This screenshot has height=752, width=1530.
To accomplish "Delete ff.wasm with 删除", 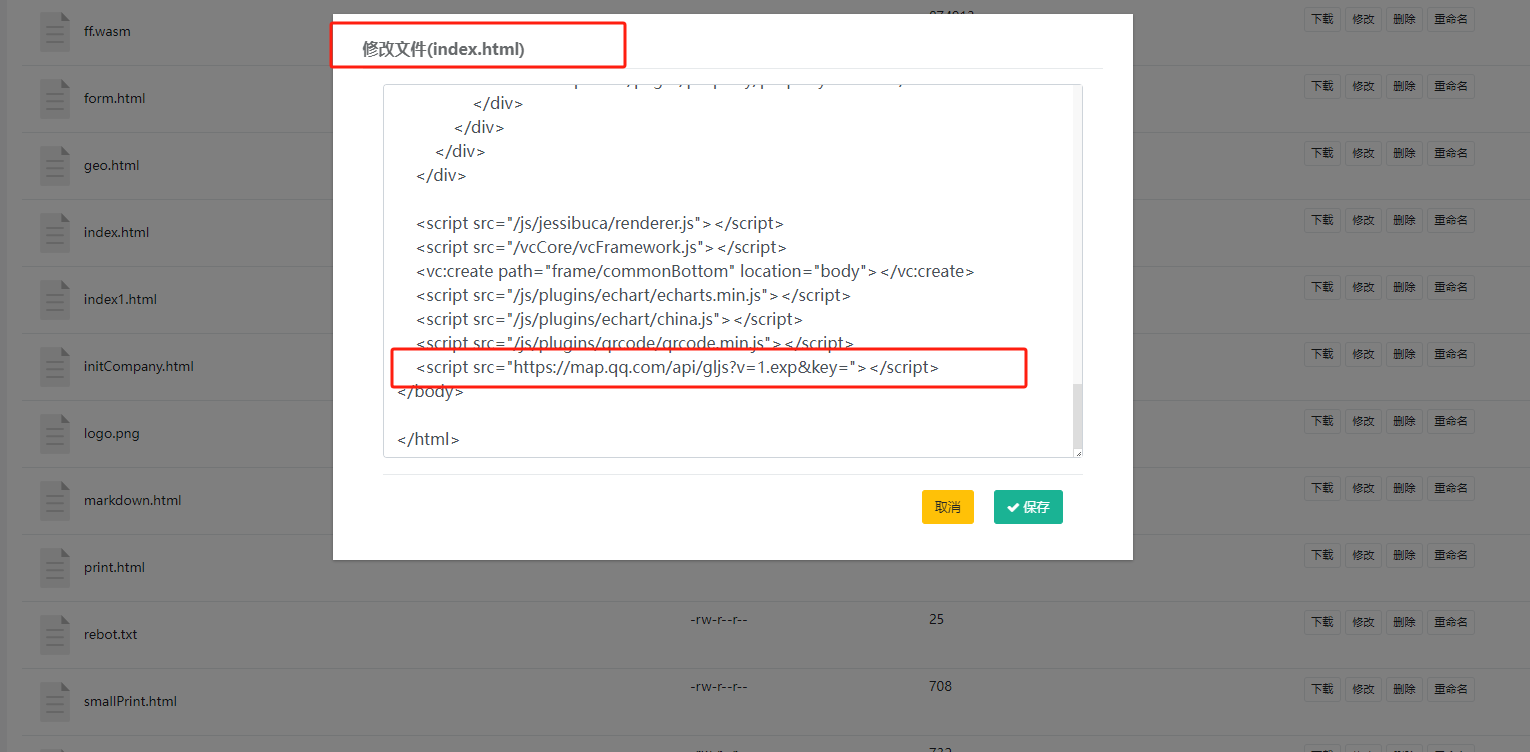I will 1404,19.
